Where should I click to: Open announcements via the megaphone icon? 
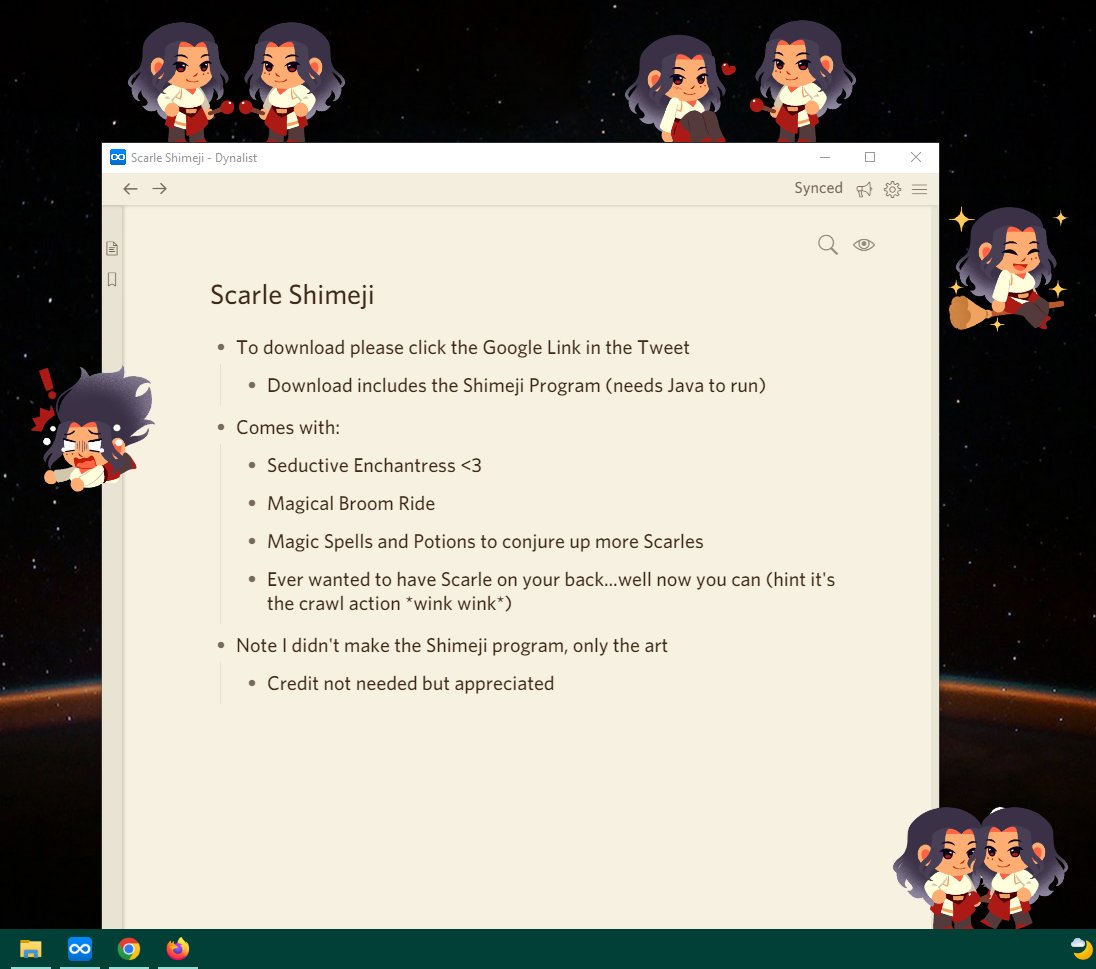[x=865, y=189]
